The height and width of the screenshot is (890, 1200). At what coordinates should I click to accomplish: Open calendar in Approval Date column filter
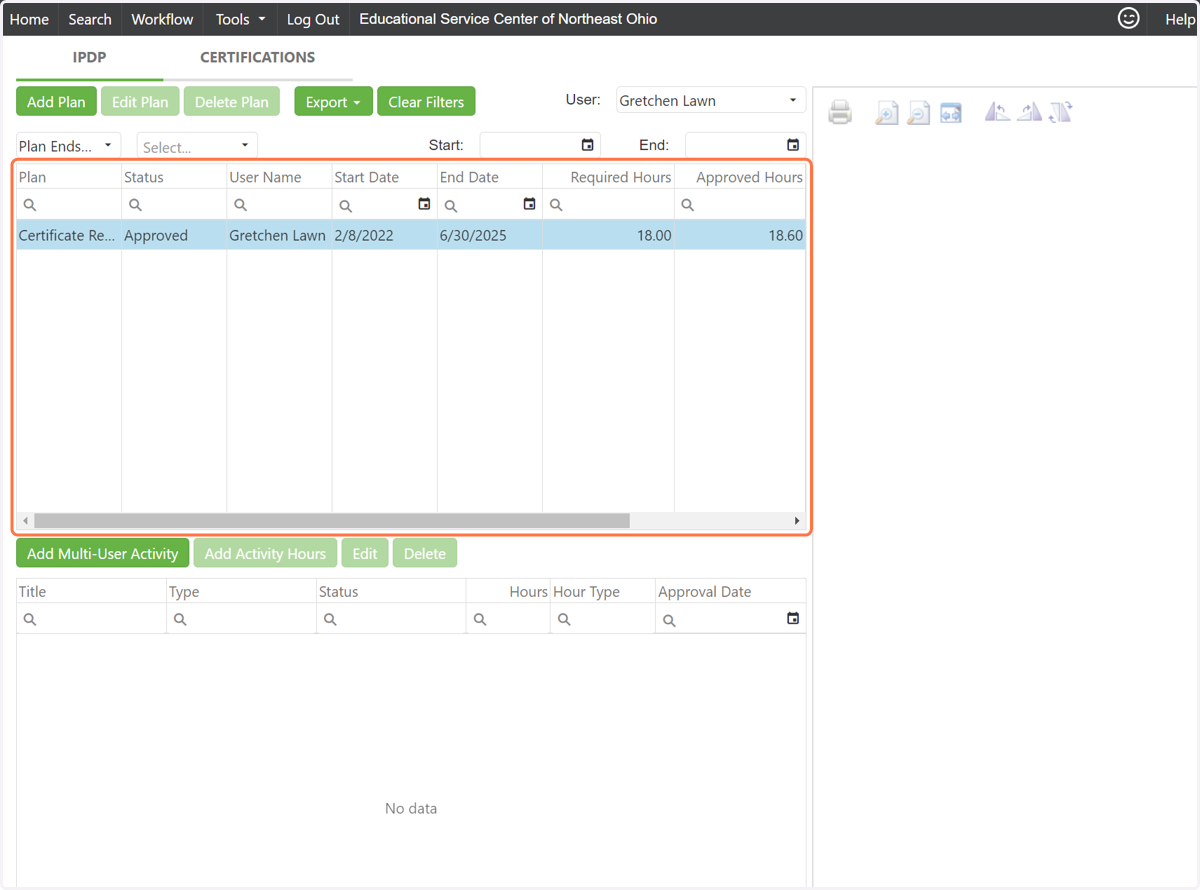coord(793,619)
